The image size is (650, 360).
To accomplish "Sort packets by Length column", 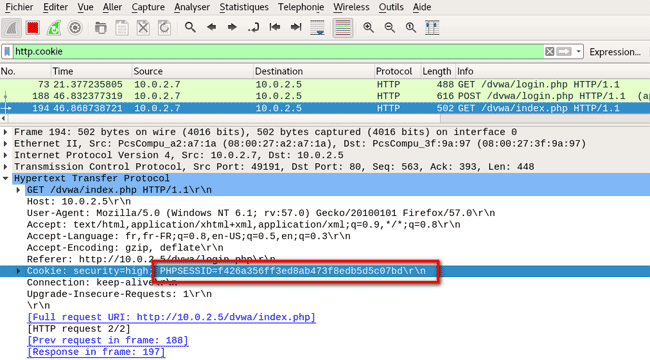I will point(438,71).
